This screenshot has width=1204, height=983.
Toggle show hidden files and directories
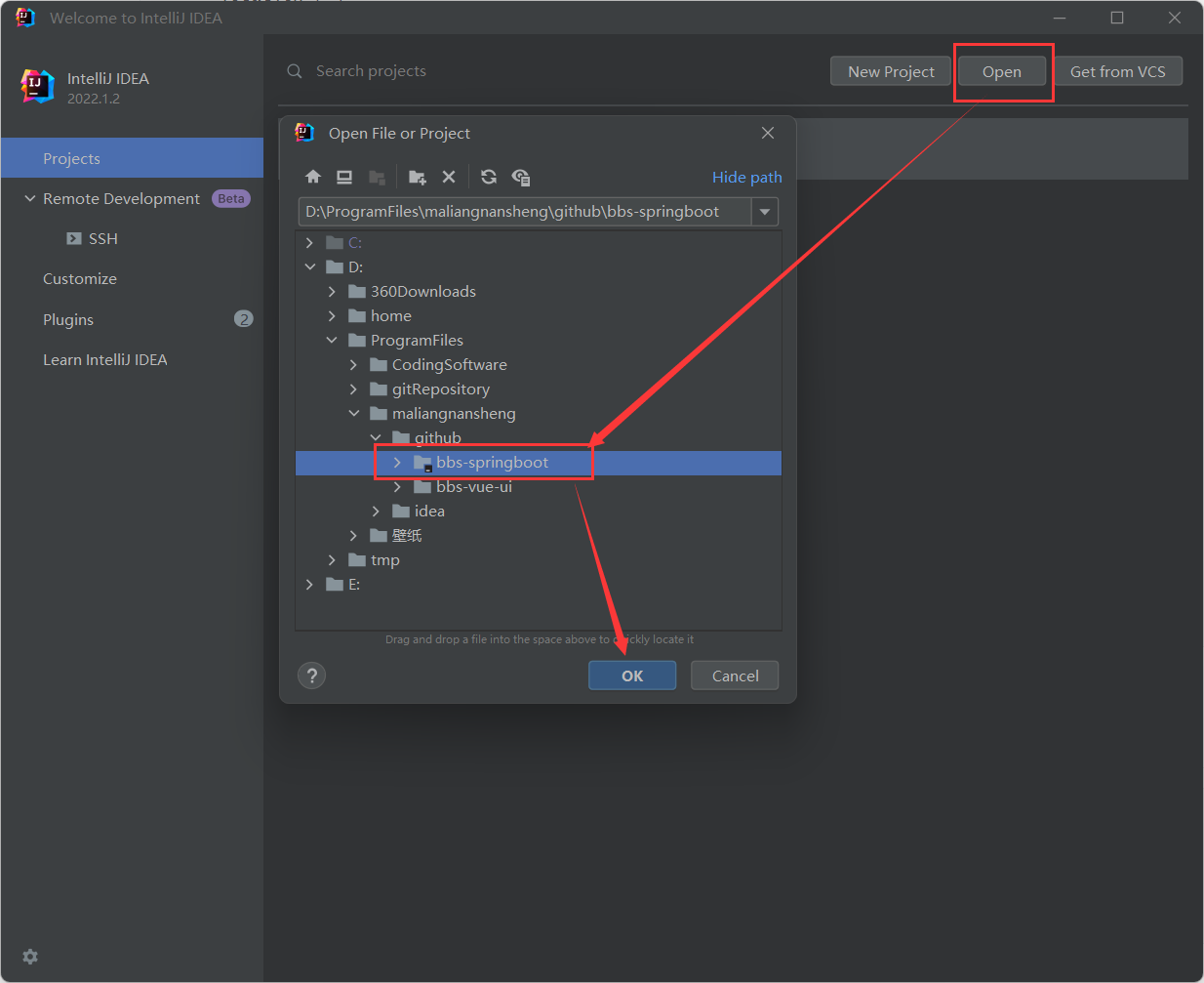coord(521,177)
